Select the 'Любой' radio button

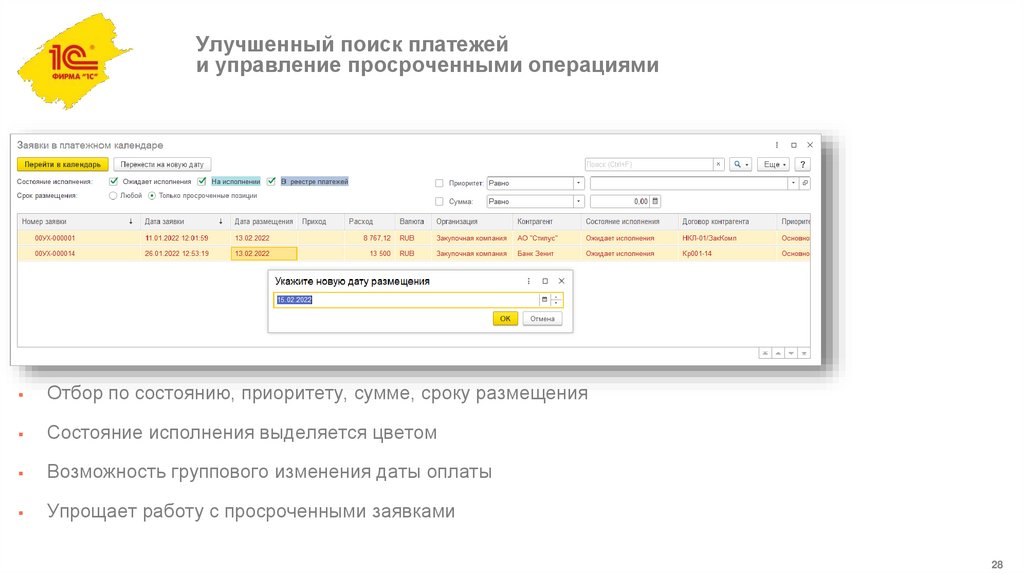[113, 196]
